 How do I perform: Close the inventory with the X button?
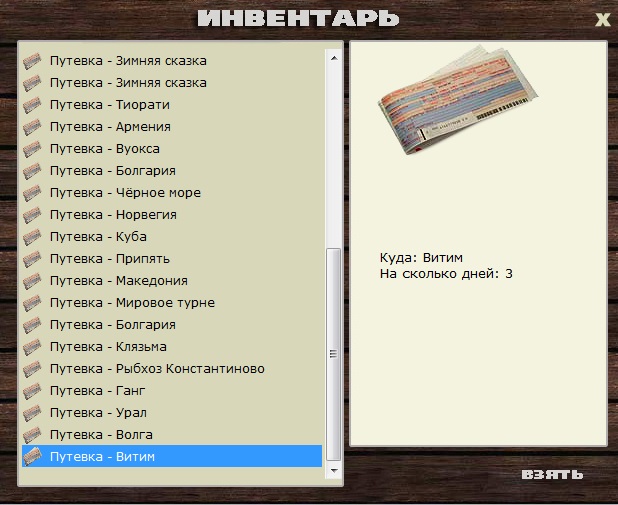click(603, 19)
